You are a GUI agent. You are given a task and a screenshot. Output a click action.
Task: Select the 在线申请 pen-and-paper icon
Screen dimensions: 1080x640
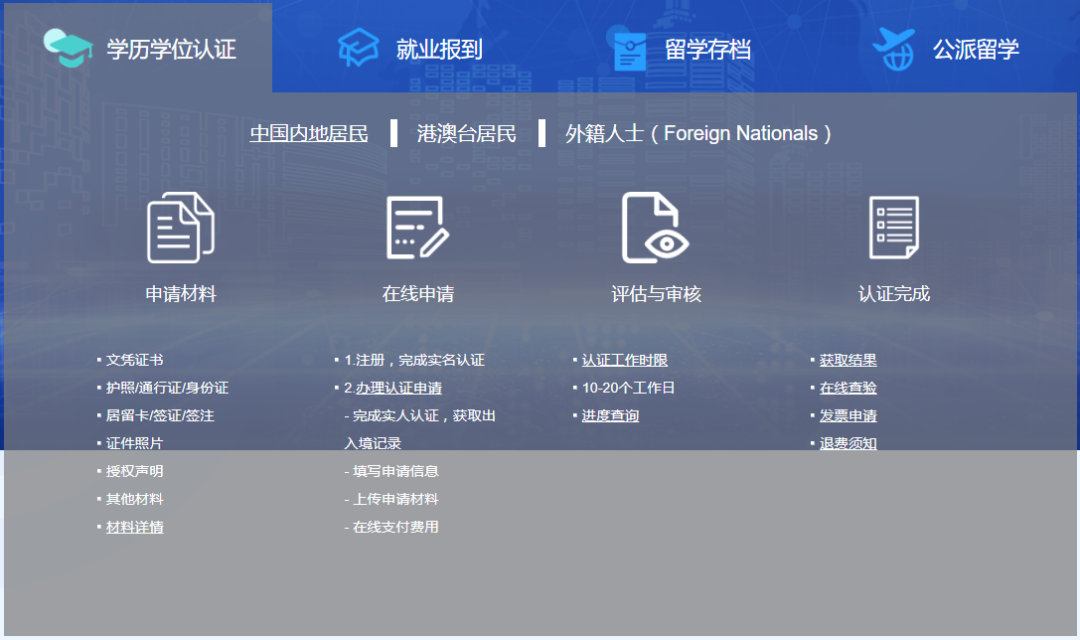pos(418,228)
